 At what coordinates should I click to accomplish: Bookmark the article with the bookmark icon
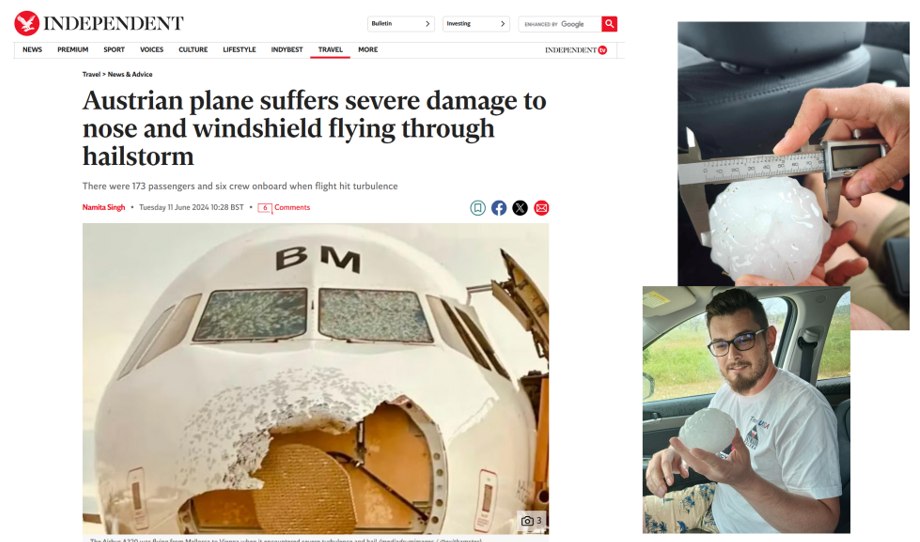pyautogui.click(x=478, y=208)
